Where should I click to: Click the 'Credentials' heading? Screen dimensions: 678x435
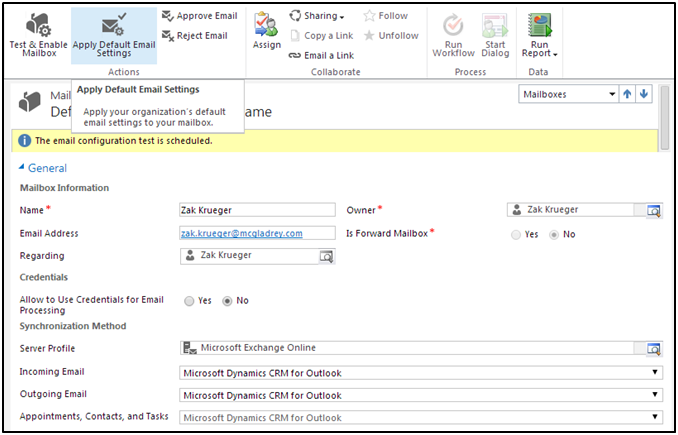point(44,277)
